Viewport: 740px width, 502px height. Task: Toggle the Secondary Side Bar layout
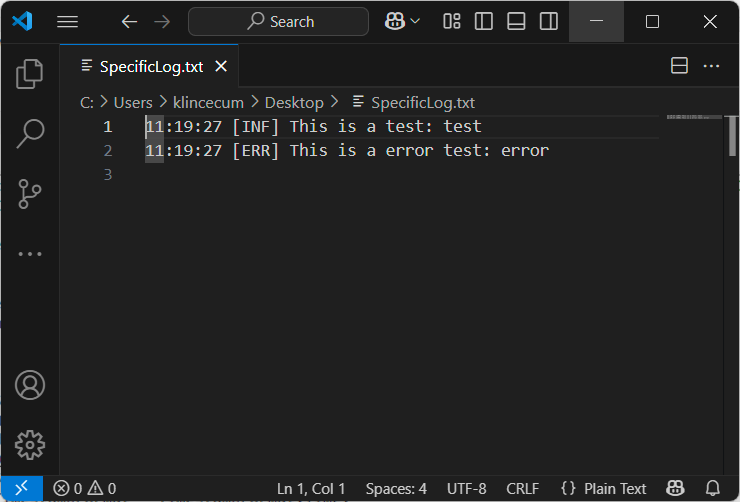point(548,21)
